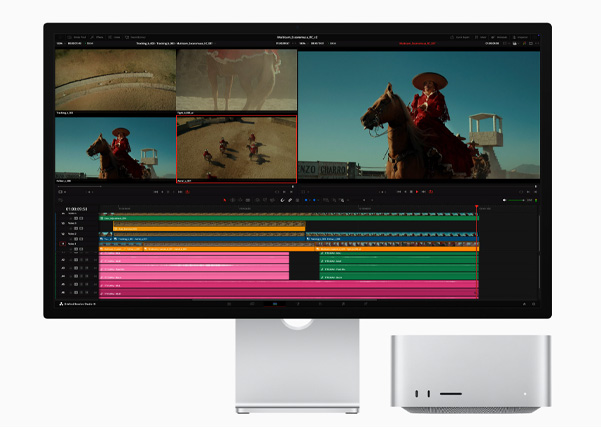Viewport: 601px width, 436px height.
Task: Click the red timeline name above right viewer
Action: coord(417,43)
